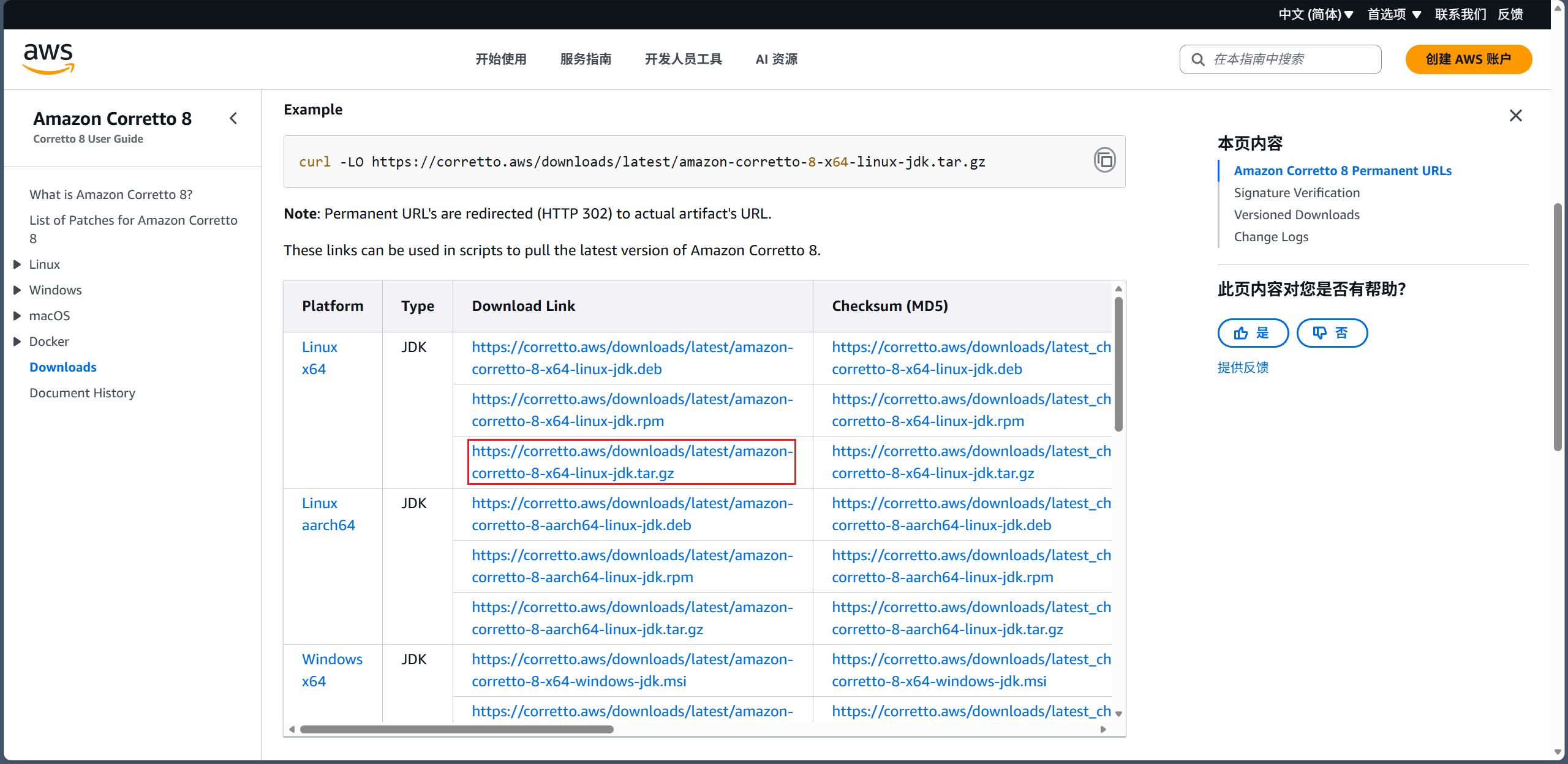Open What is Amazon Corretto 8? page
The width and height of the screenshot is (1568, 764).
tap(111, 195)
